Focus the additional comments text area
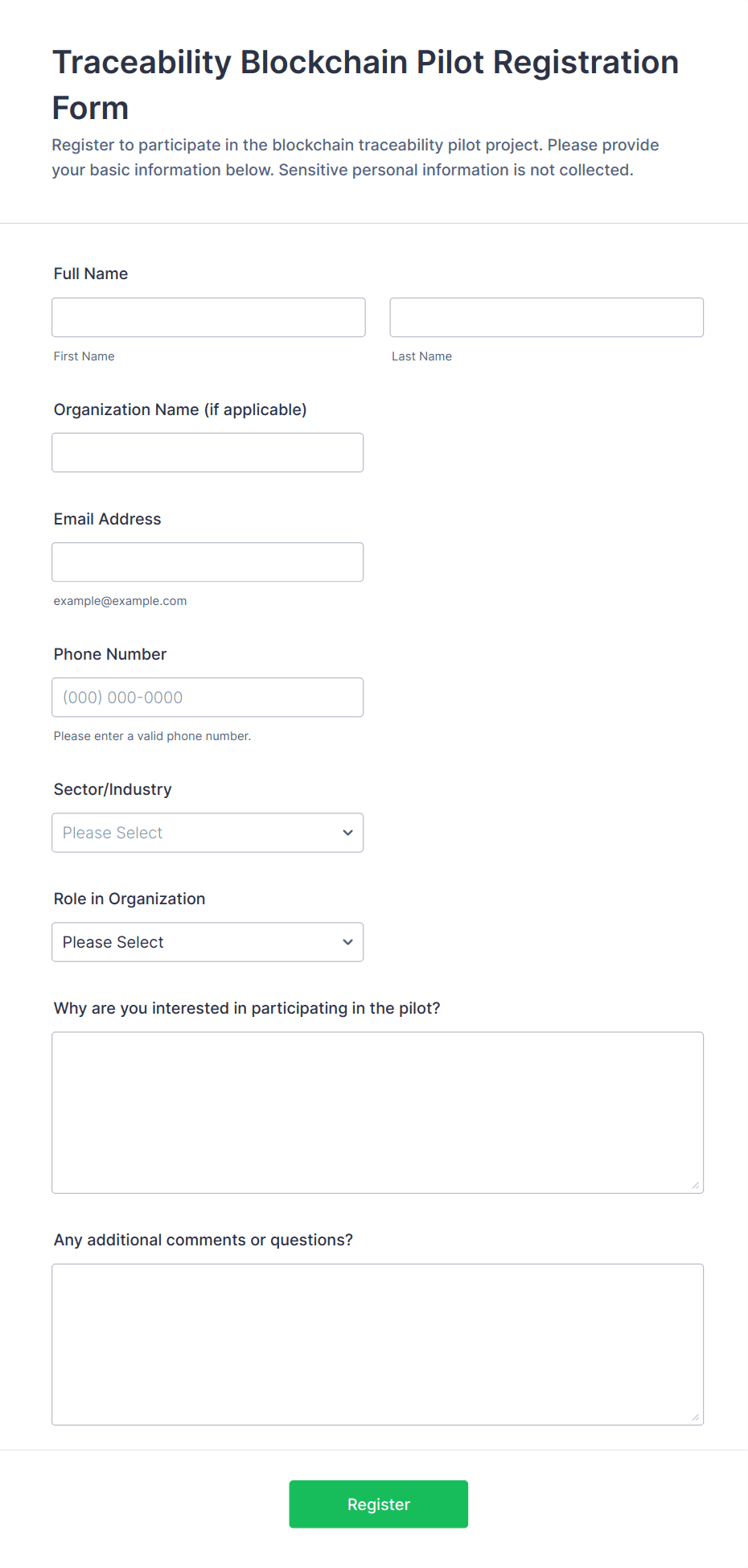The image size is (748, 1568). pyautogui.click(x=377, y=1344)
